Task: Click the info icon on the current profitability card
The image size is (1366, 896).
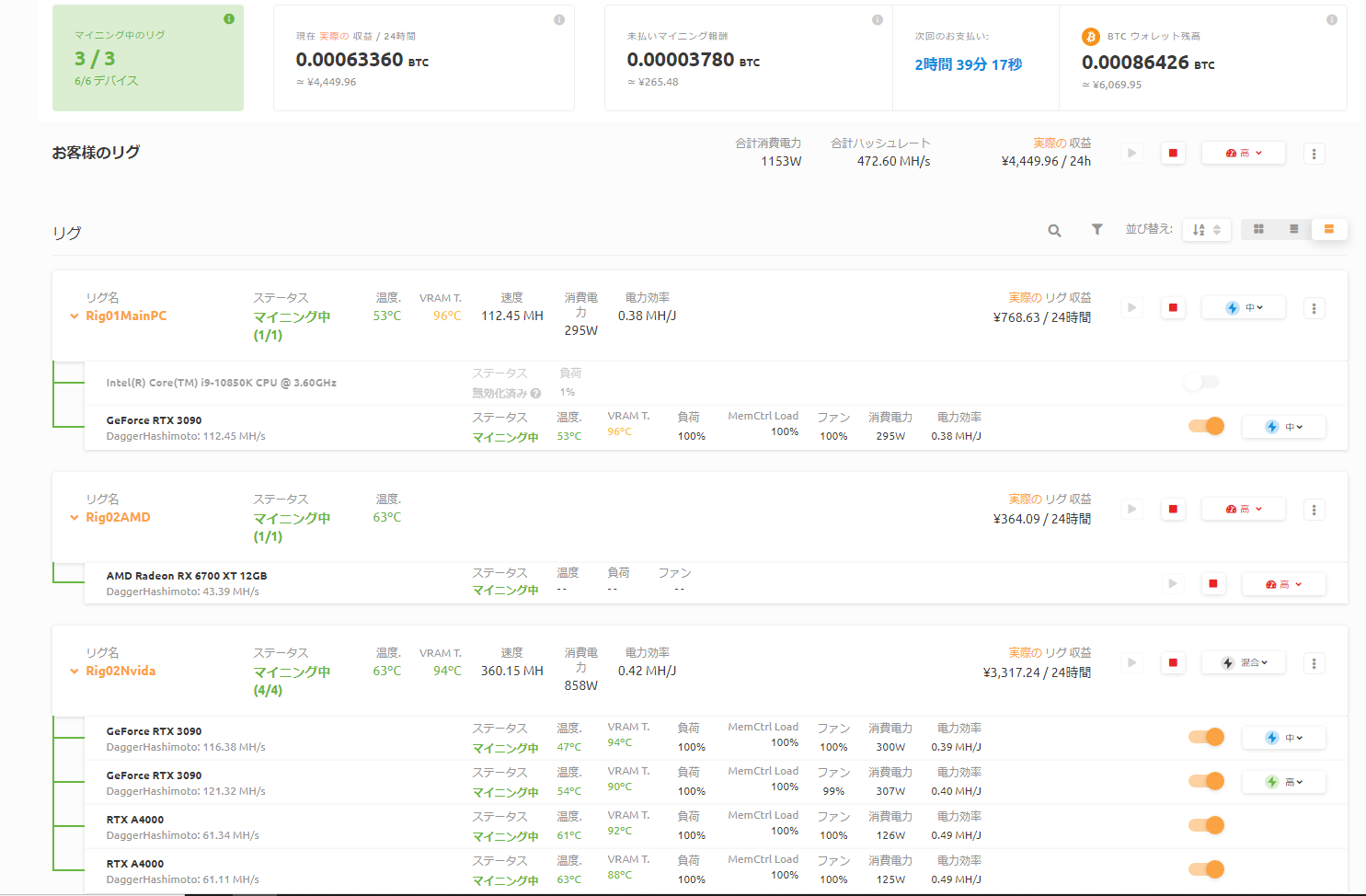Action: (x=559, y=19)
